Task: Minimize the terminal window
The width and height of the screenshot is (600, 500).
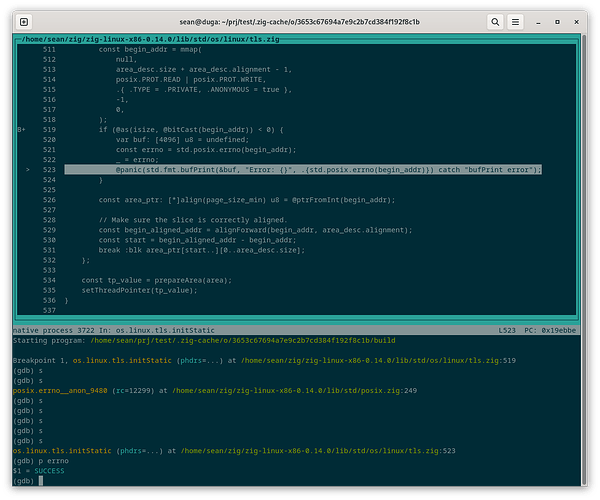Action: (538, 22)
